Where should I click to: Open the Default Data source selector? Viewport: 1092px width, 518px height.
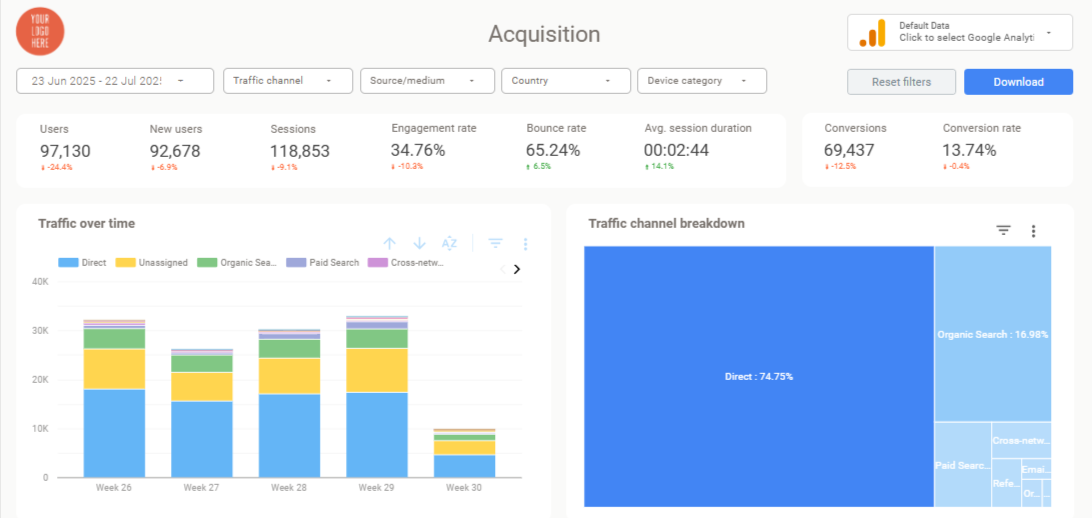(960, 33)
